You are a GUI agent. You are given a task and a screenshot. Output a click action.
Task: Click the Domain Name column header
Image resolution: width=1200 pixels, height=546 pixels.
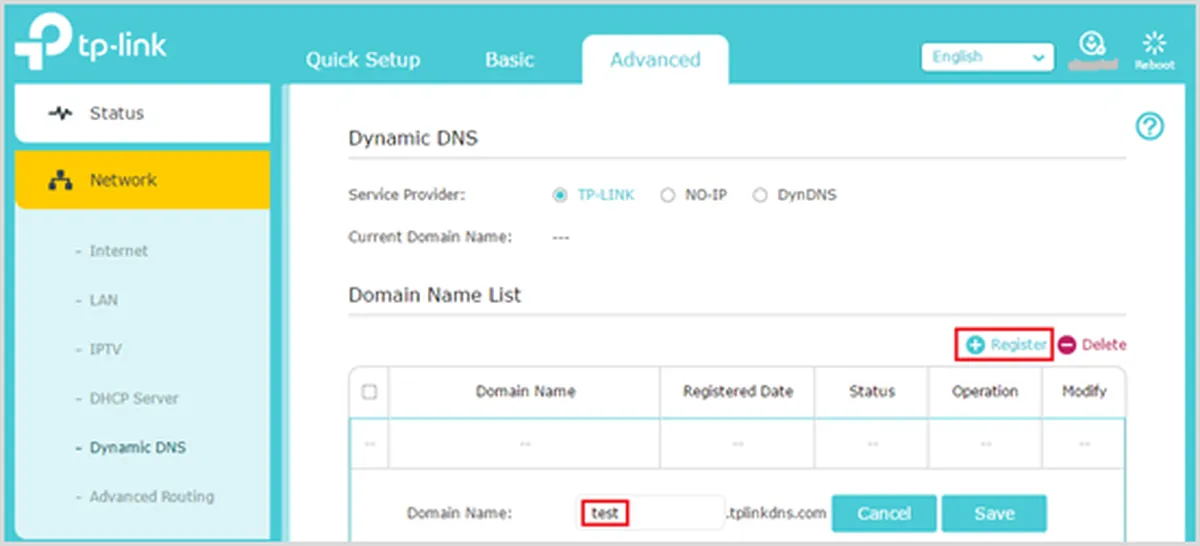(x=525, y=391)
